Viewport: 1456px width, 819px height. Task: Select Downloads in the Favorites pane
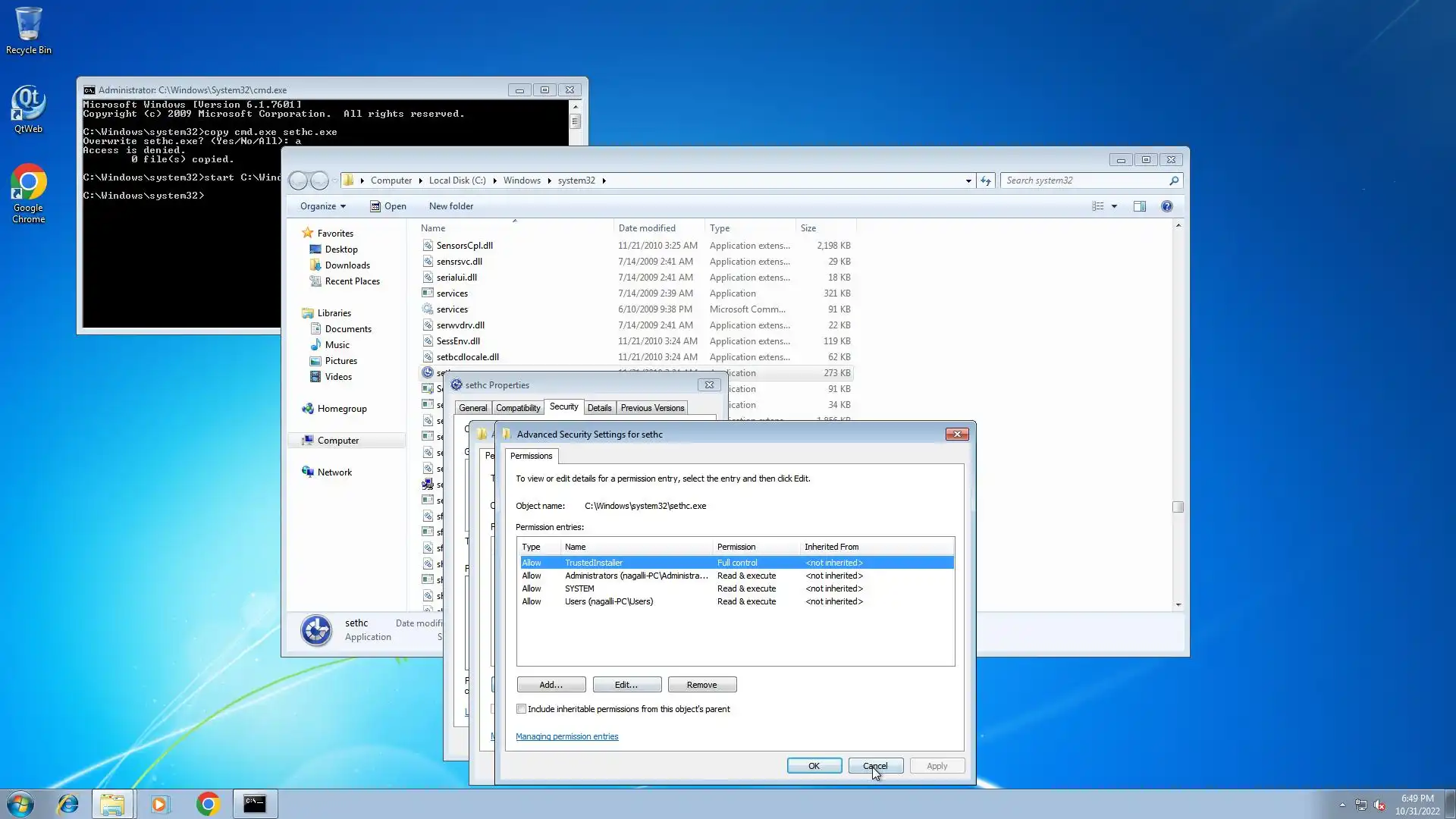click(x=347, y=265)
